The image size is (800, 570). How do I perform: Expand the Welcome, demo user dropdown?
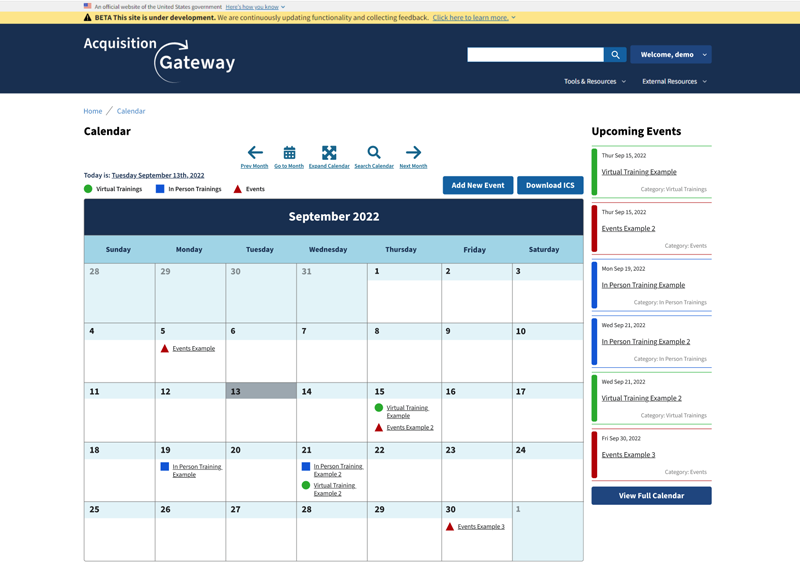tap(671, 55)
